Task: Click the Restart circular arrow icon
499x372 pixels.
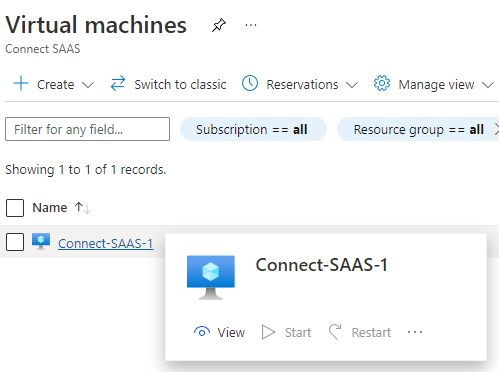Action: tap(335, 332)
